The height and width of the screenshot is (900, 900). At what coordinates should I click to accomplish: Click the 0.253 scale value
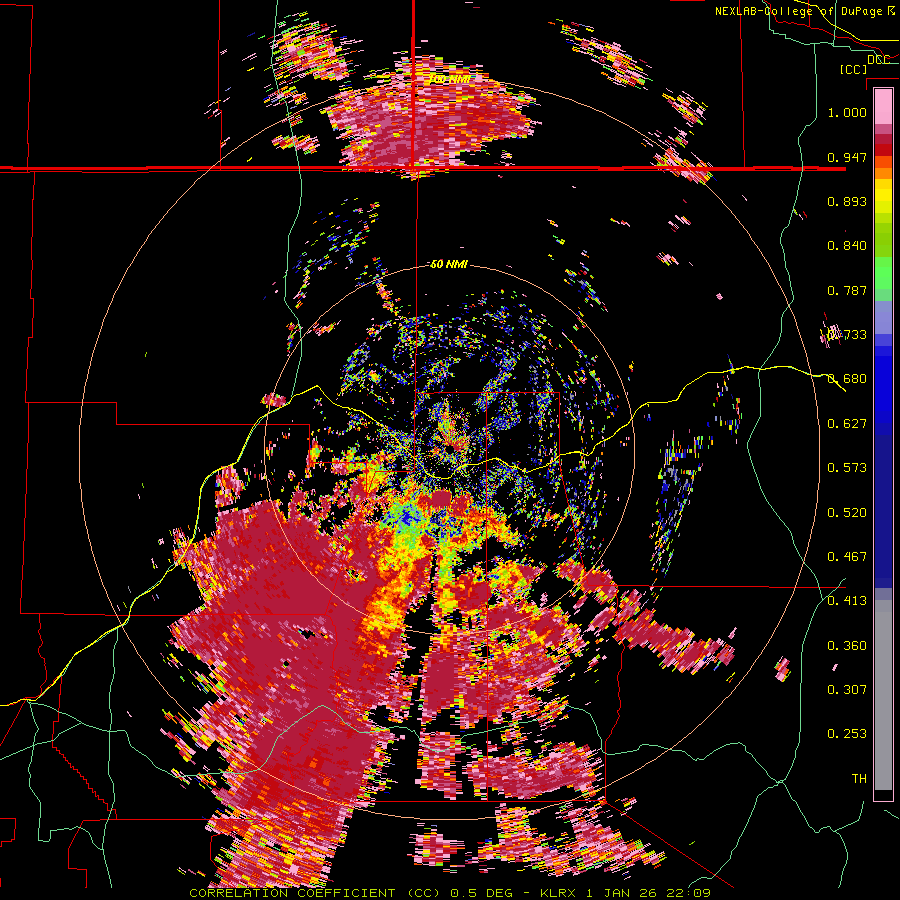click(x=847, y=734)
